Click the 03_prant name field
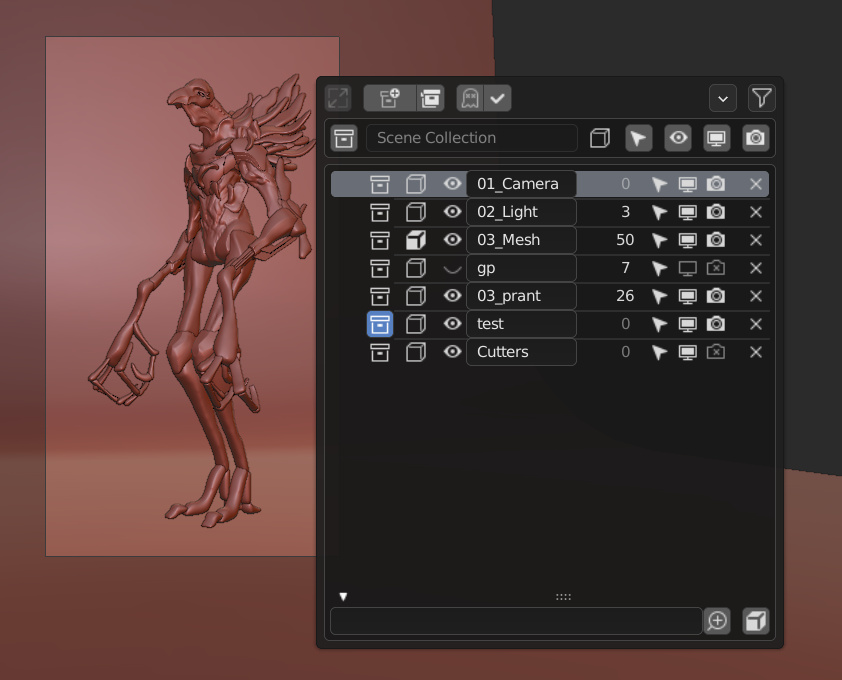The height and width of the screenshot is (680, 842). [x=521, y=296]
